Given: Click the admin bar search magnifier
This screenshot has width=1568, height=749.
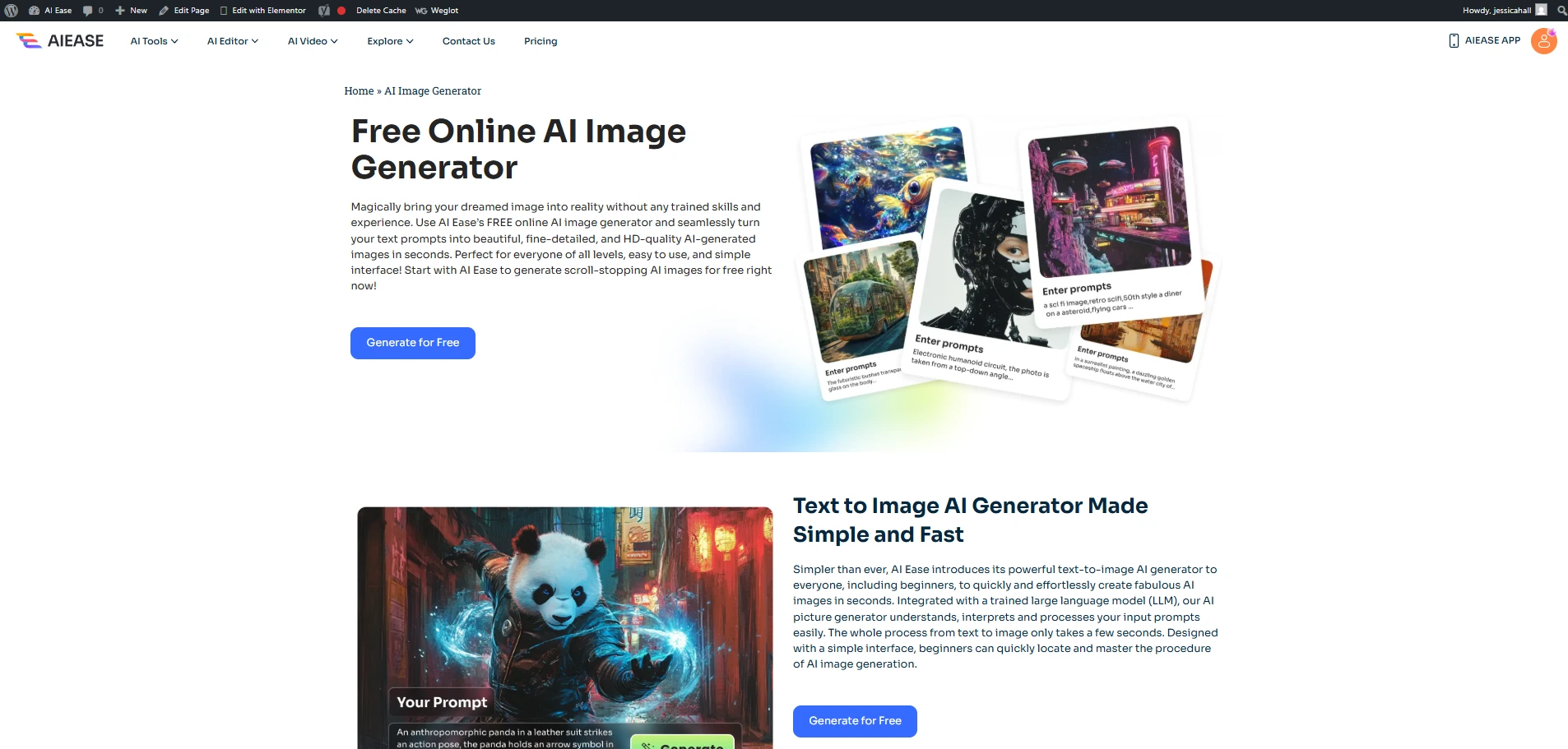Looking at the screenshot, I should 1561,11.
